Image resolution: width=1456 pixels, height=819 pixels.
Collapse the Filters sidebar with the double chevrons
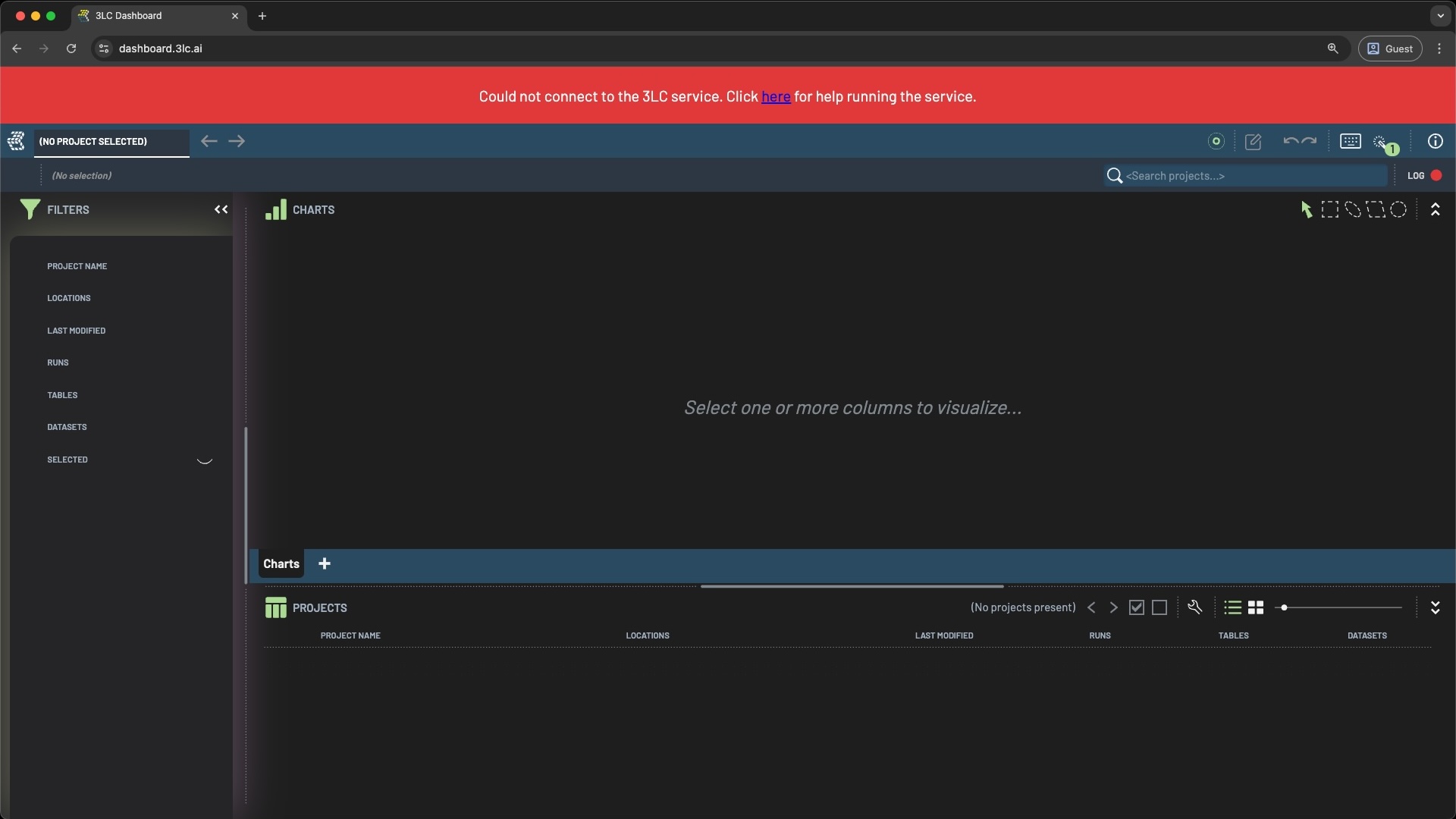[x=220, y=210]
